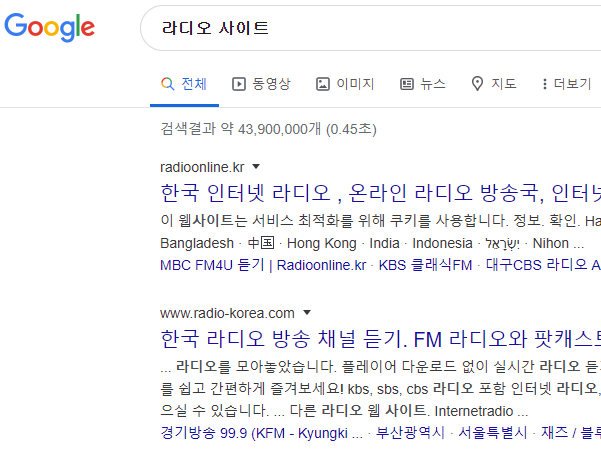Click the radioonline.kr URL text
This screenshot has width=601, height=451.
[202, 167]
